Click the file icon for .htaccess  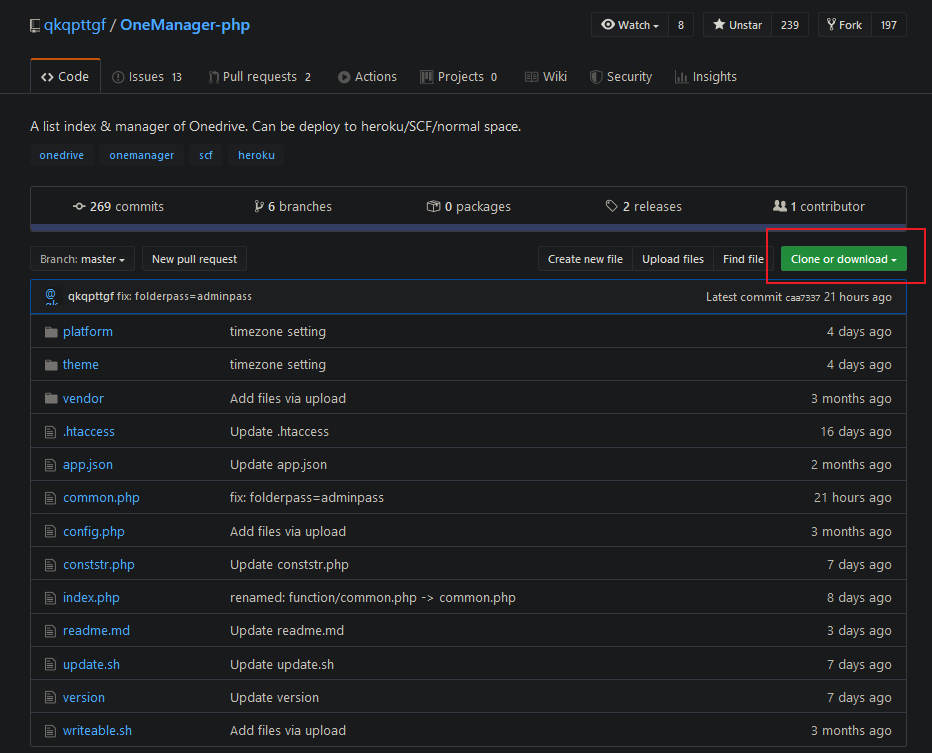coord(51,432)
